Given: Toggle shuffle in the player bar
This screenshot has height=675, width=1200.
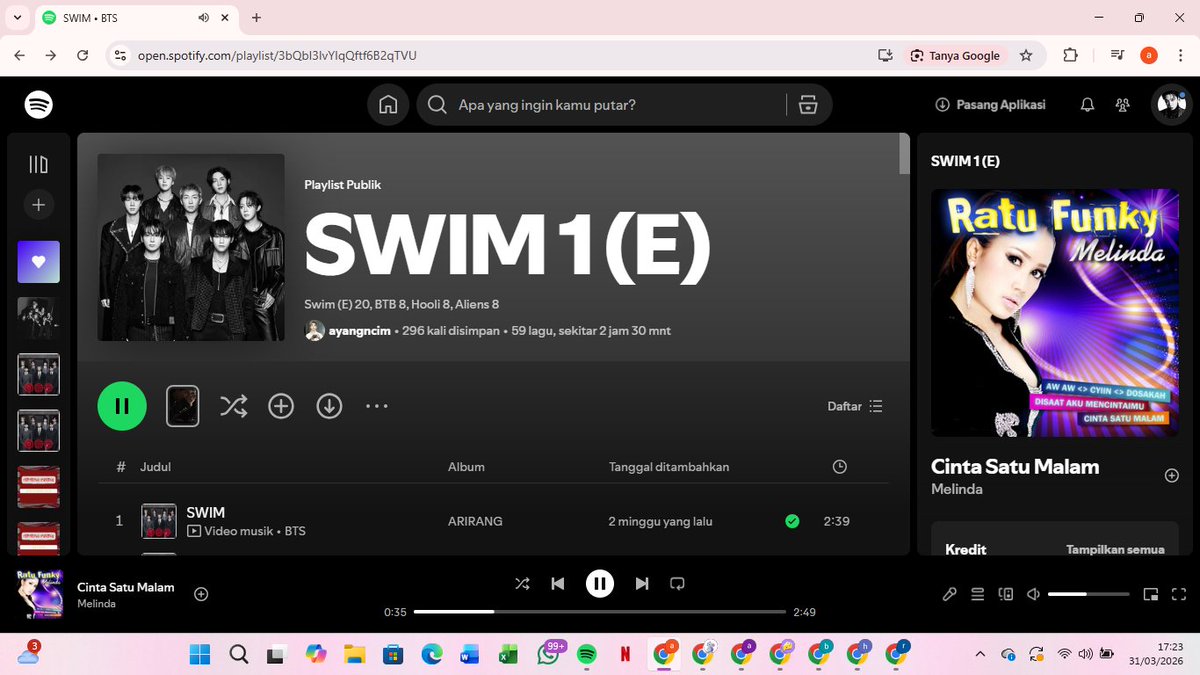Looking at the screenshot, I should tap(522, 583).
